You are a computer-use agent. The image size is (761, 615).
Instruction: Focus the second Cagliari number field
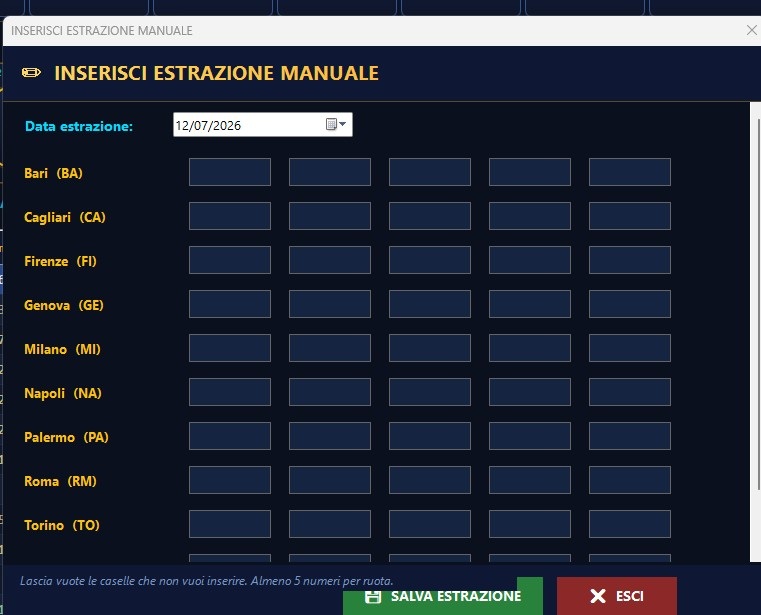click(x=330, y=216)
